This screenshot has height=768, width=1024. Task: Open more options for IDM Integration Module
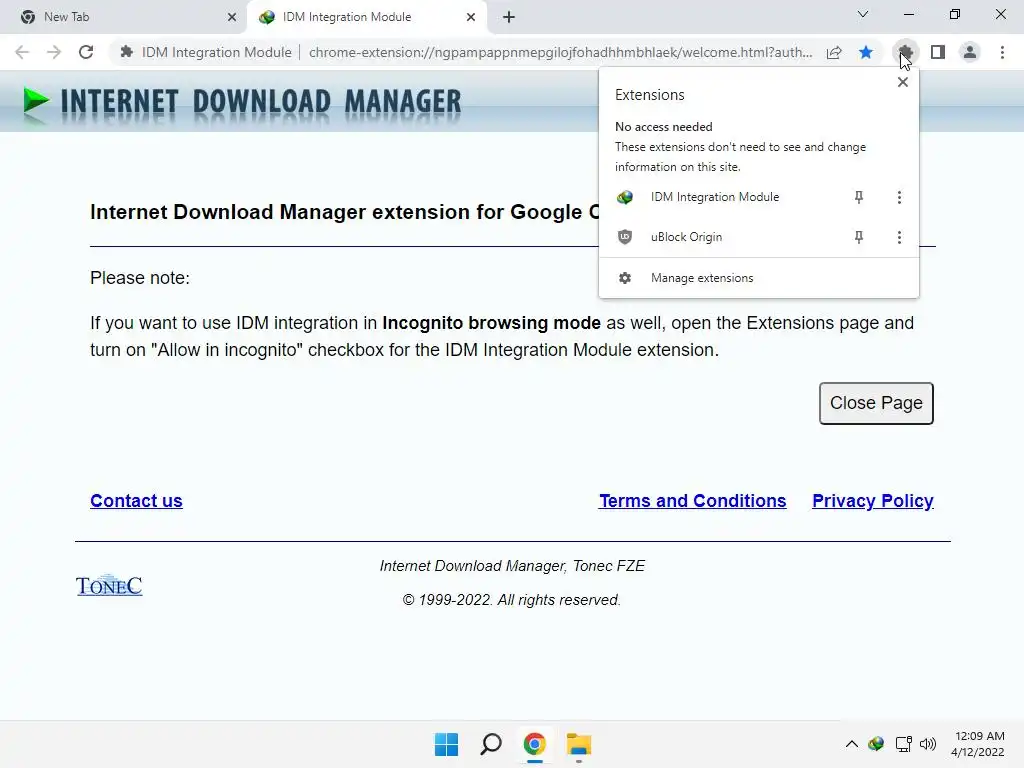point(899,197)
